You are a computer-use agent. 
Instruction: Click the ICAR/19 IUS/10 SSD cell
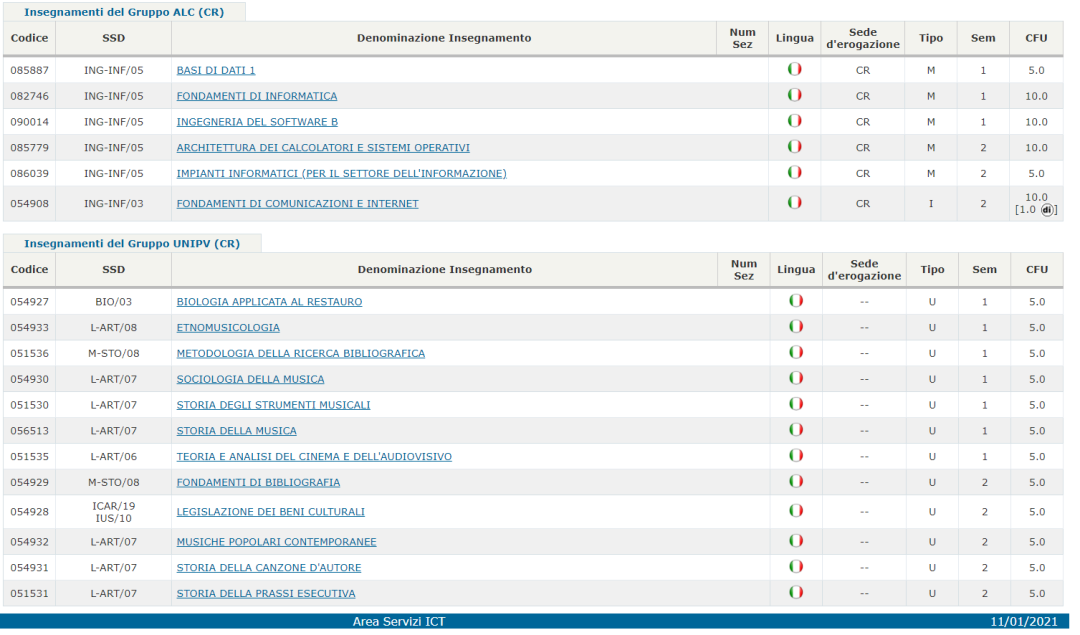(114, 512)
